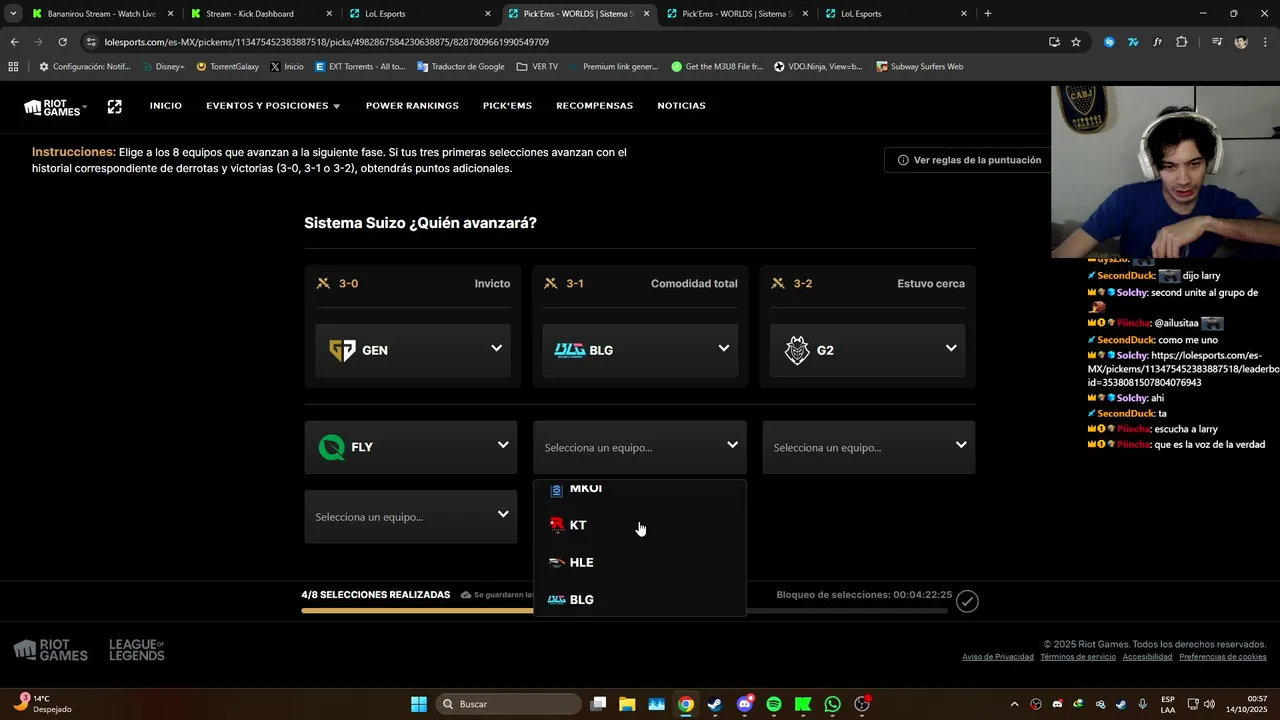Open the 3-1 BLG team dropdown

pyautogui.click(x=640, y=350)
